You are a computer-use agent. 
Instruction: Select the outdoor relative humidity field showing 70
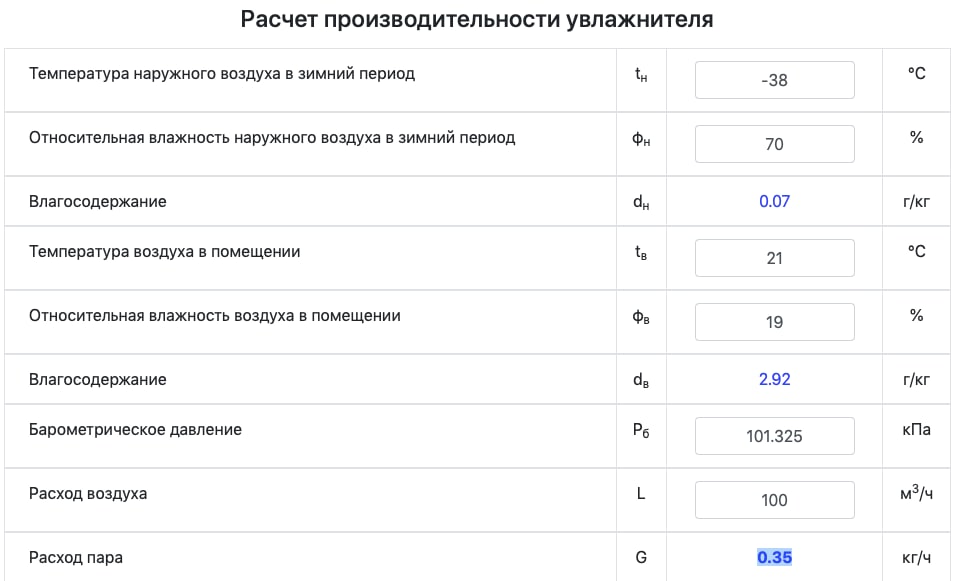pyautogui.click(x=774, y=144)
